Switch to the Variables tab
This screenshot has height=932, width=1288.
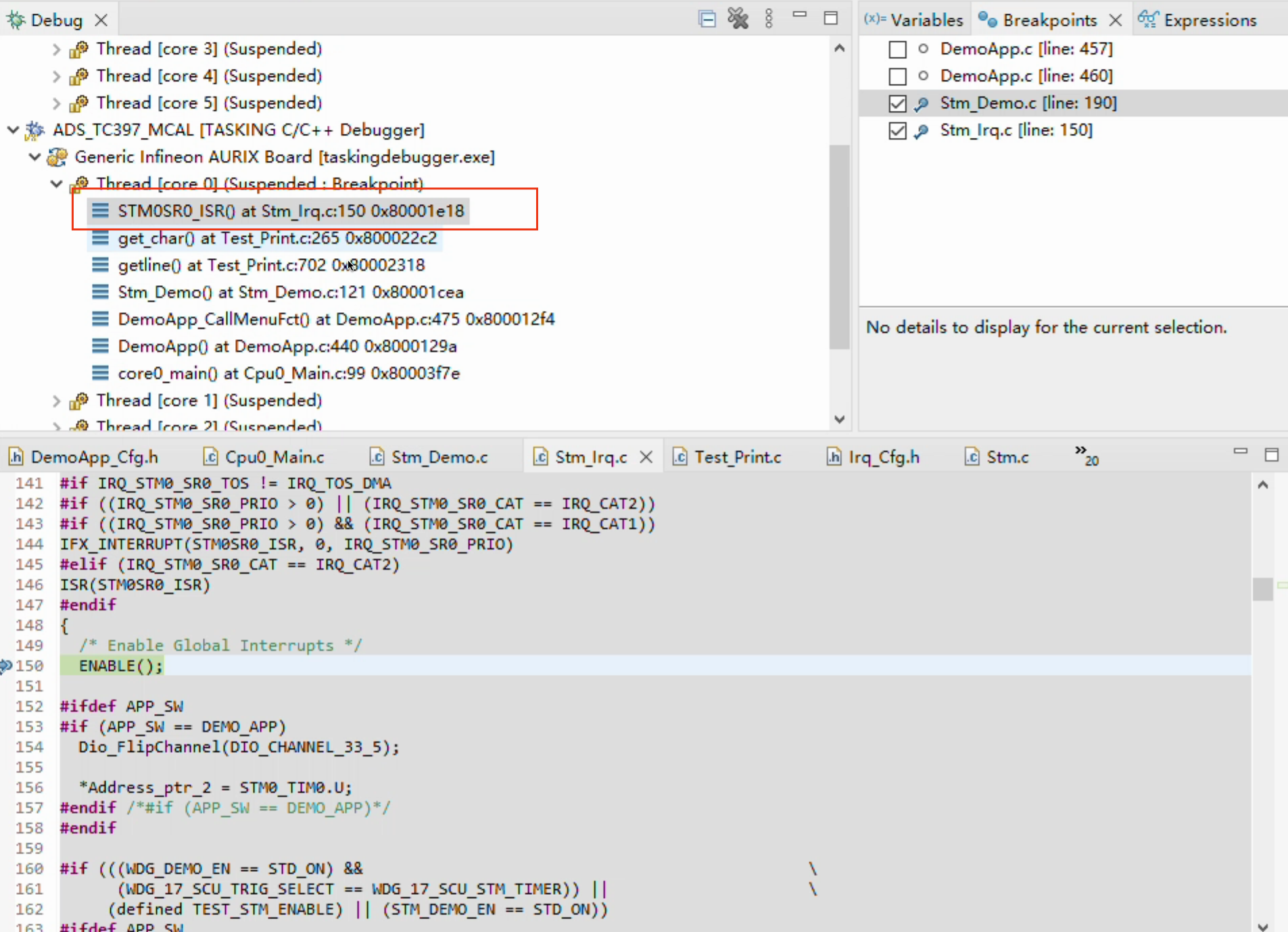[914, 20]
